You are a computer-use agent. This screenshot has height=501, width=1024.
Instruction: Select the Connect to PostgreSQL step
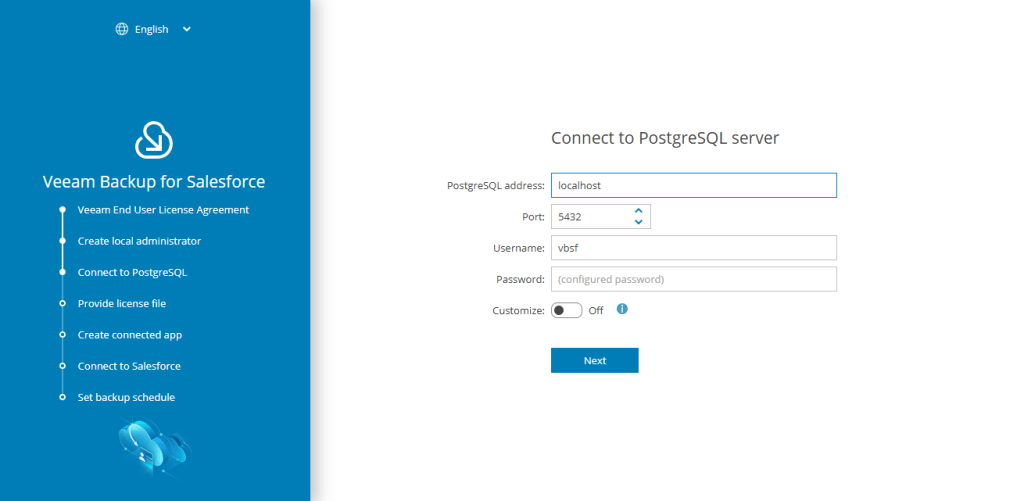pyautogui.click(x=132, y=272)
